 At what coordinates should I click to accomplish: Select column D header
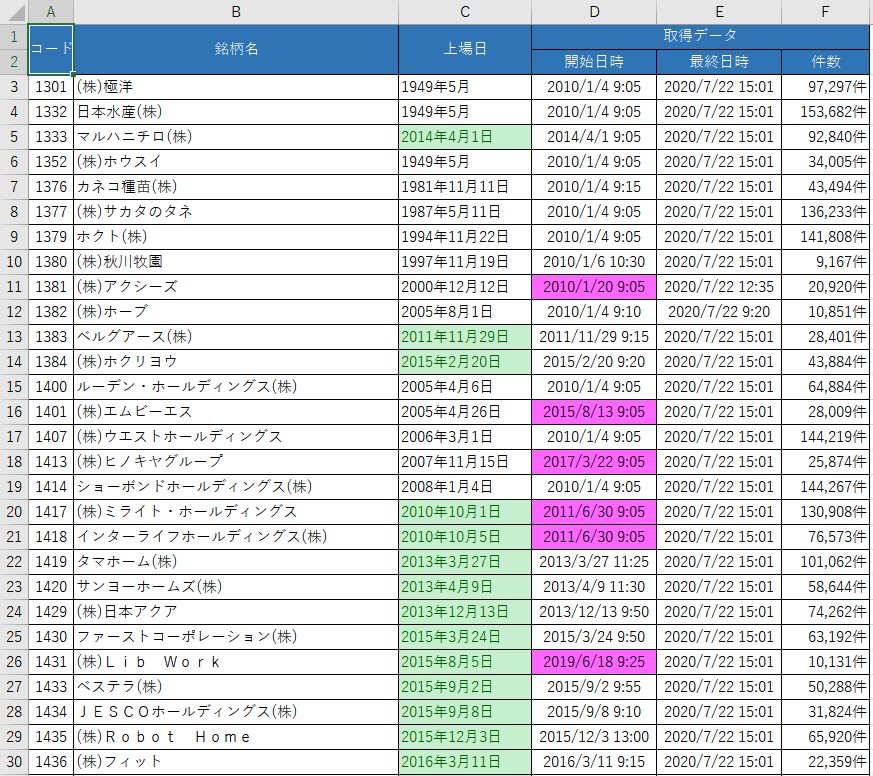[x=594, y=12]
